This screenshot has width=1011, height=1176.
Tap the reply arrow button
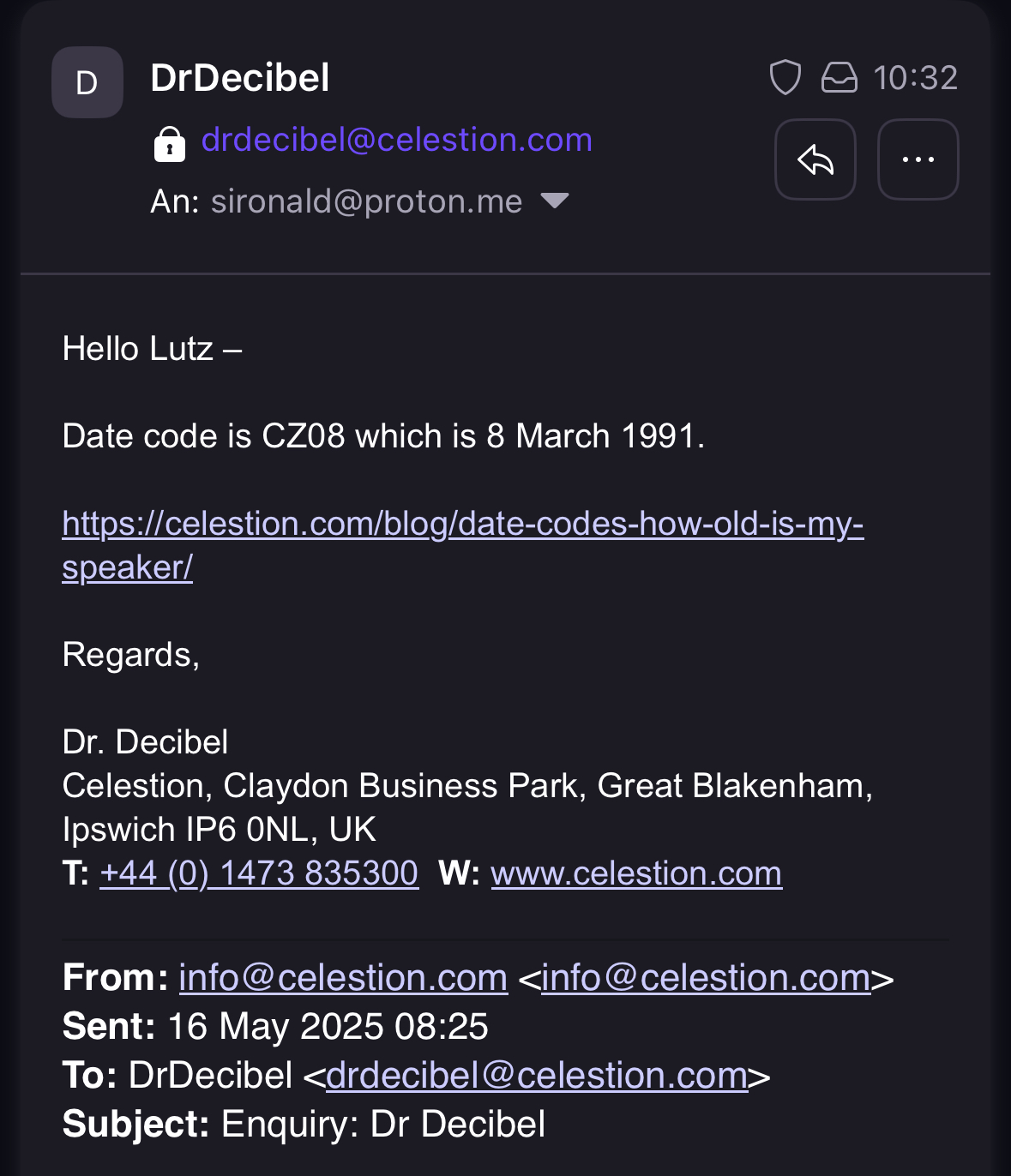(x=815, y=159)
